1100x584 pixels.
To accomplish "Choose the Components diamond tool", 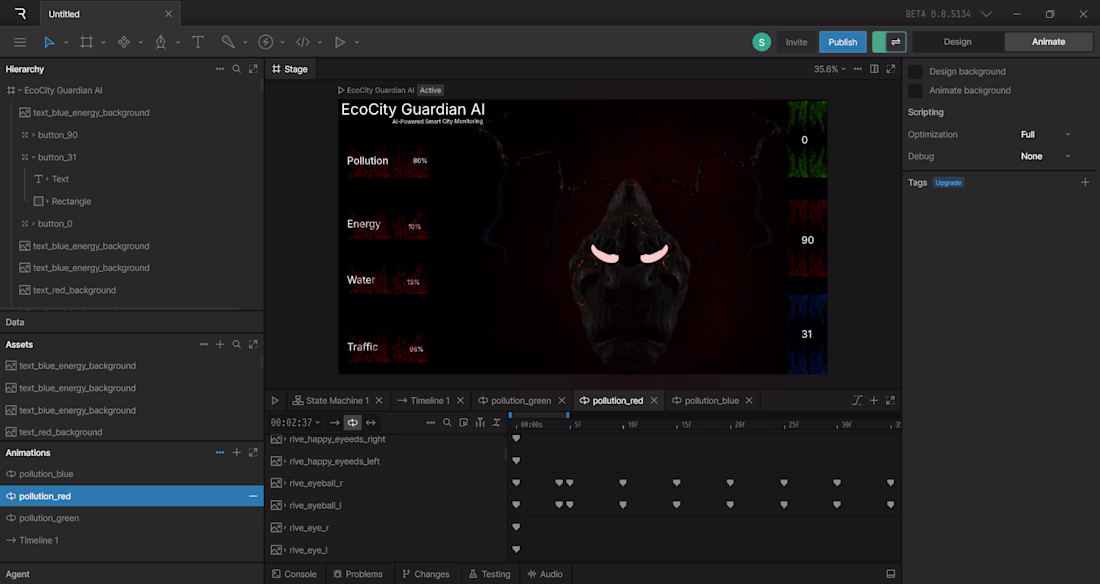I will point(123,42).
